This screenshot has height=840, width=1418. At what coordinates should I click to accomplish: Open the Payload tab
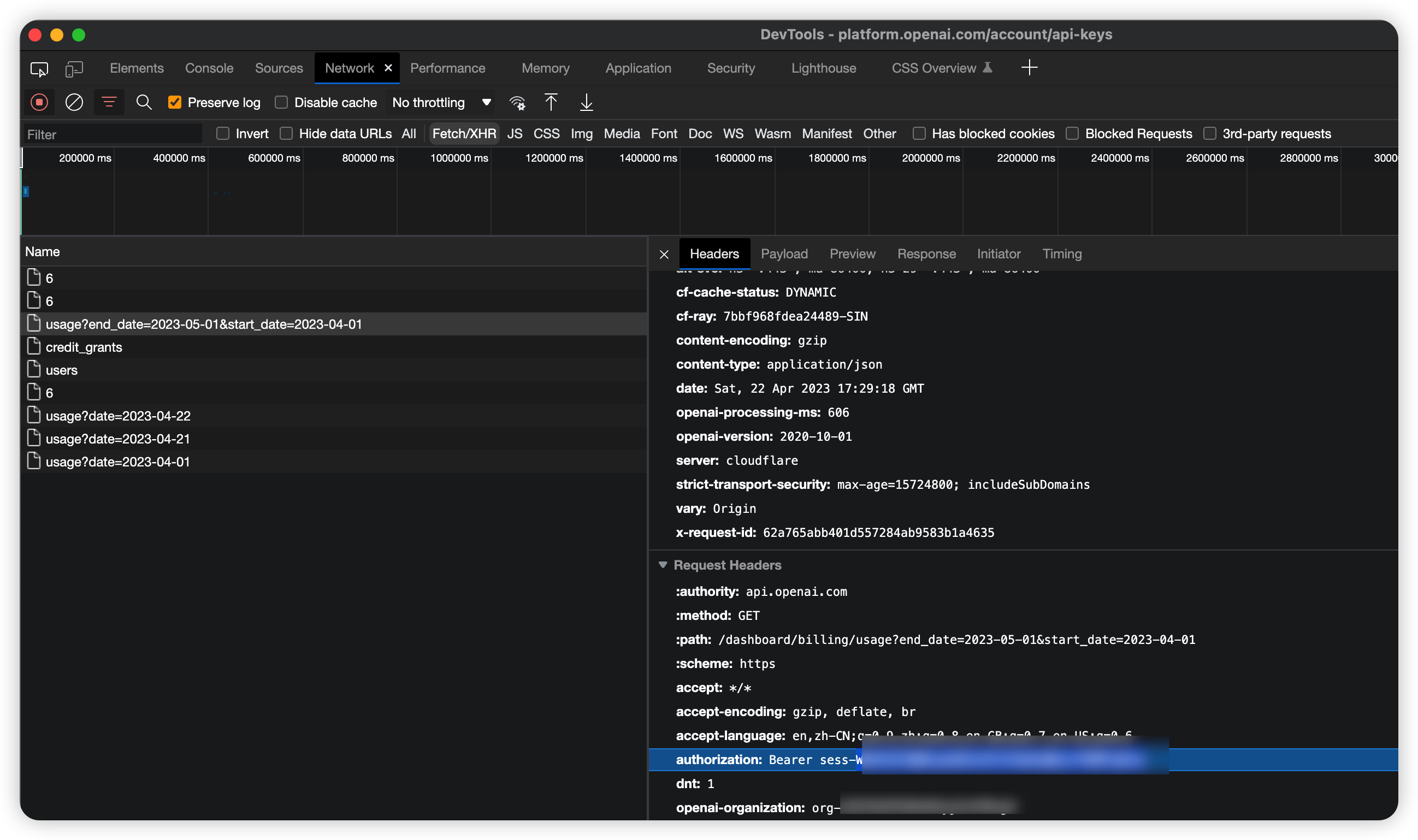tap(784, 254)
